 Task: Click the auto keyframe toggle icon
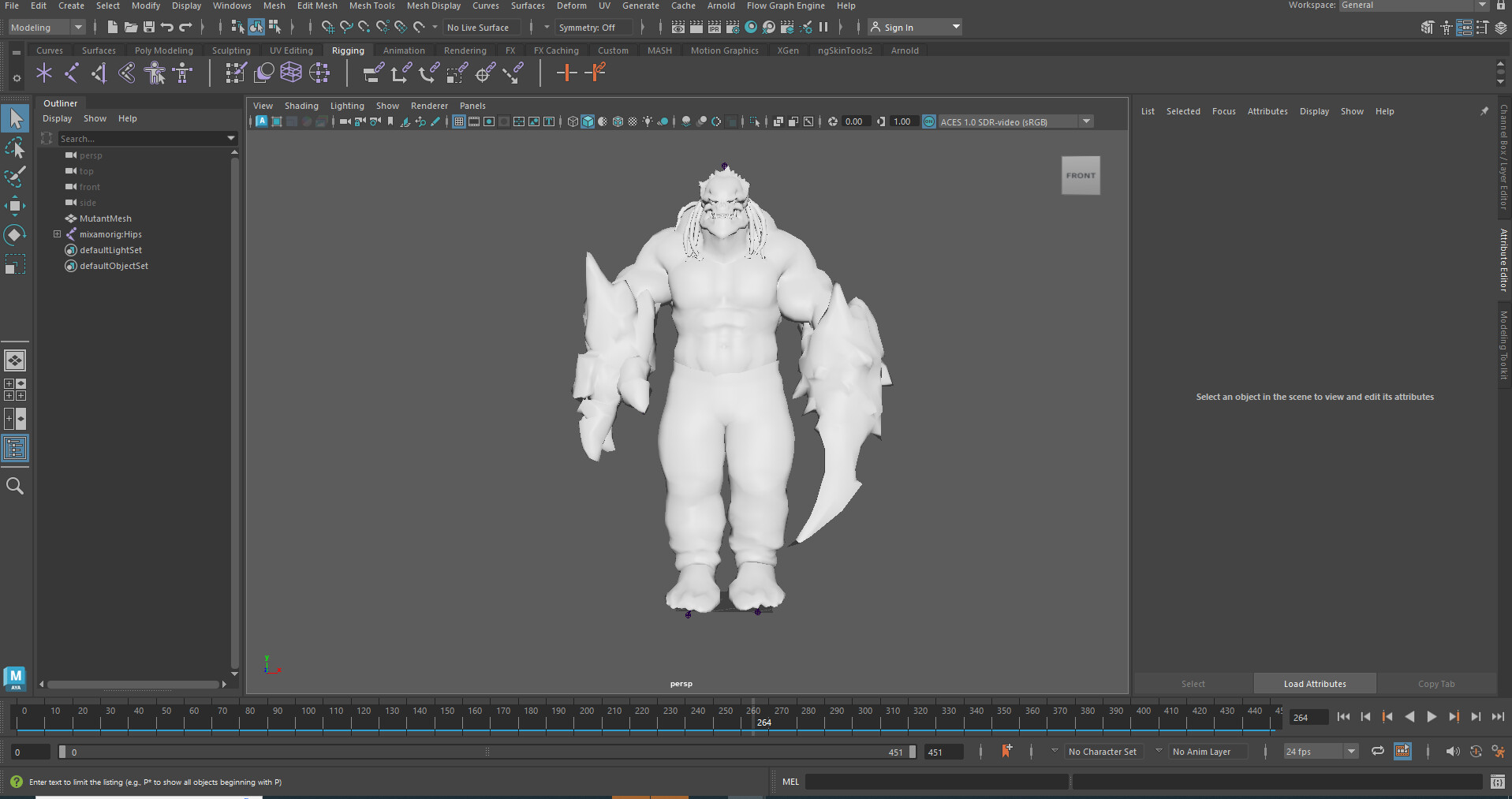click(x=1477, y=751)
